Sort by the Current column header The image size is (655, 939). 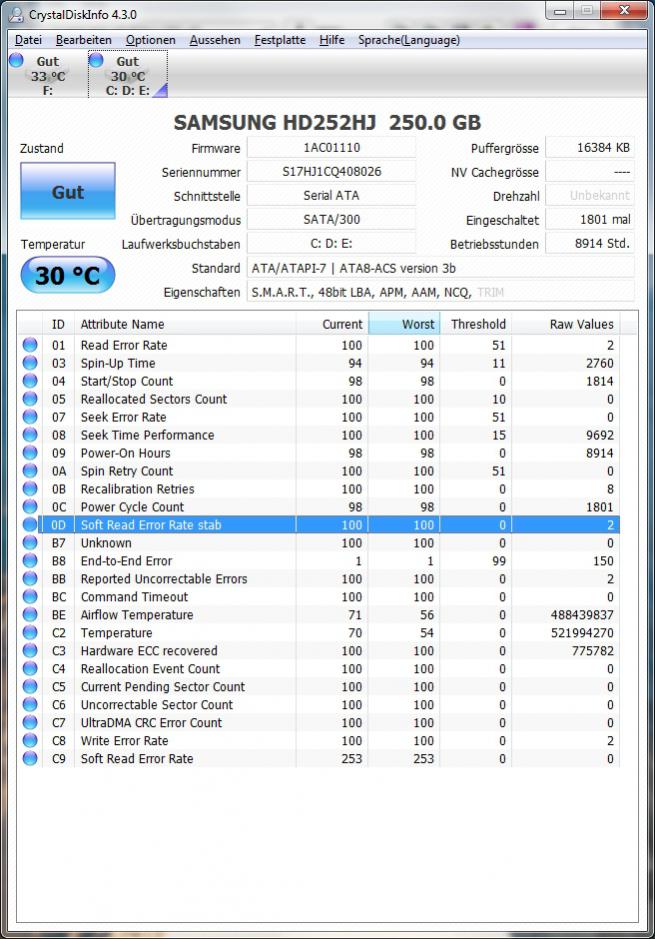point(332,324)
